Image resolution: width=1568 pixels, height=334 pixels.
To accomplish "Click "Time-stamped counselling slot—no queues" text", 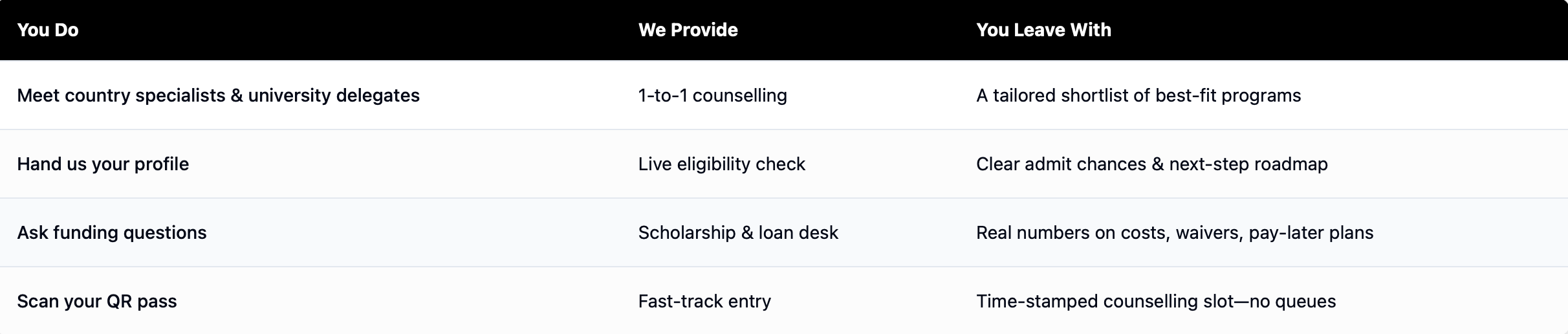I will [x=1155, y=302].
